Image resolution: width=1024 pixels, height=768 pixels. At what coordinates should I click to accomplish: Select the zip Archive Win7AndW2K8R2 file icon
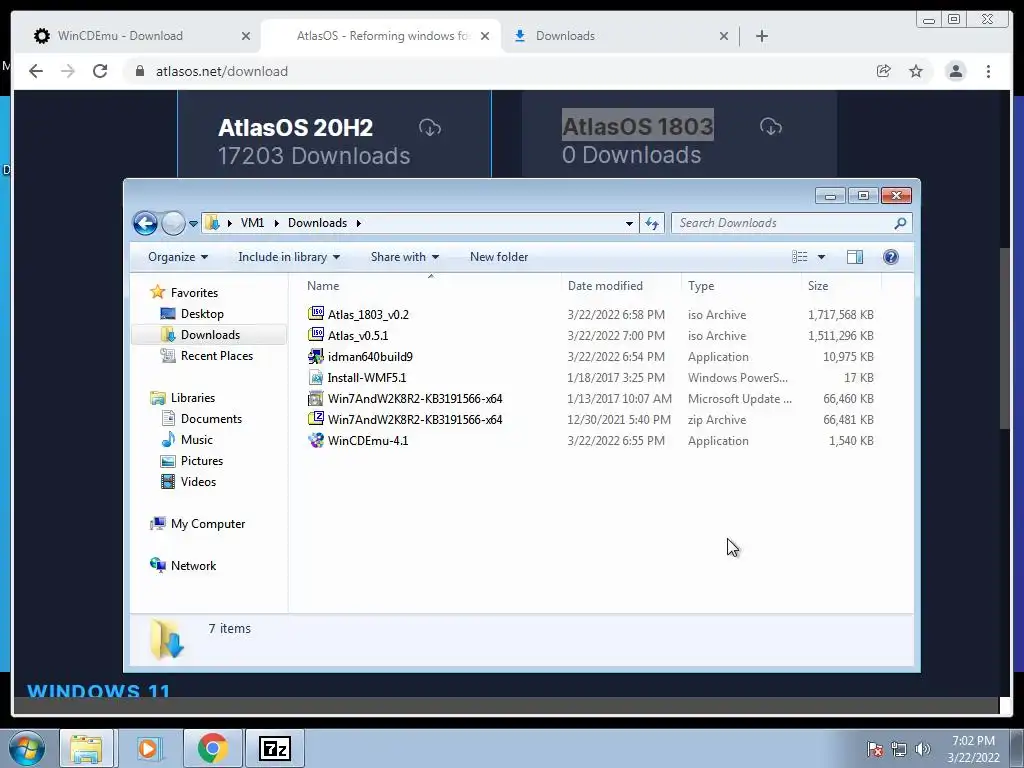pos(316,419)
